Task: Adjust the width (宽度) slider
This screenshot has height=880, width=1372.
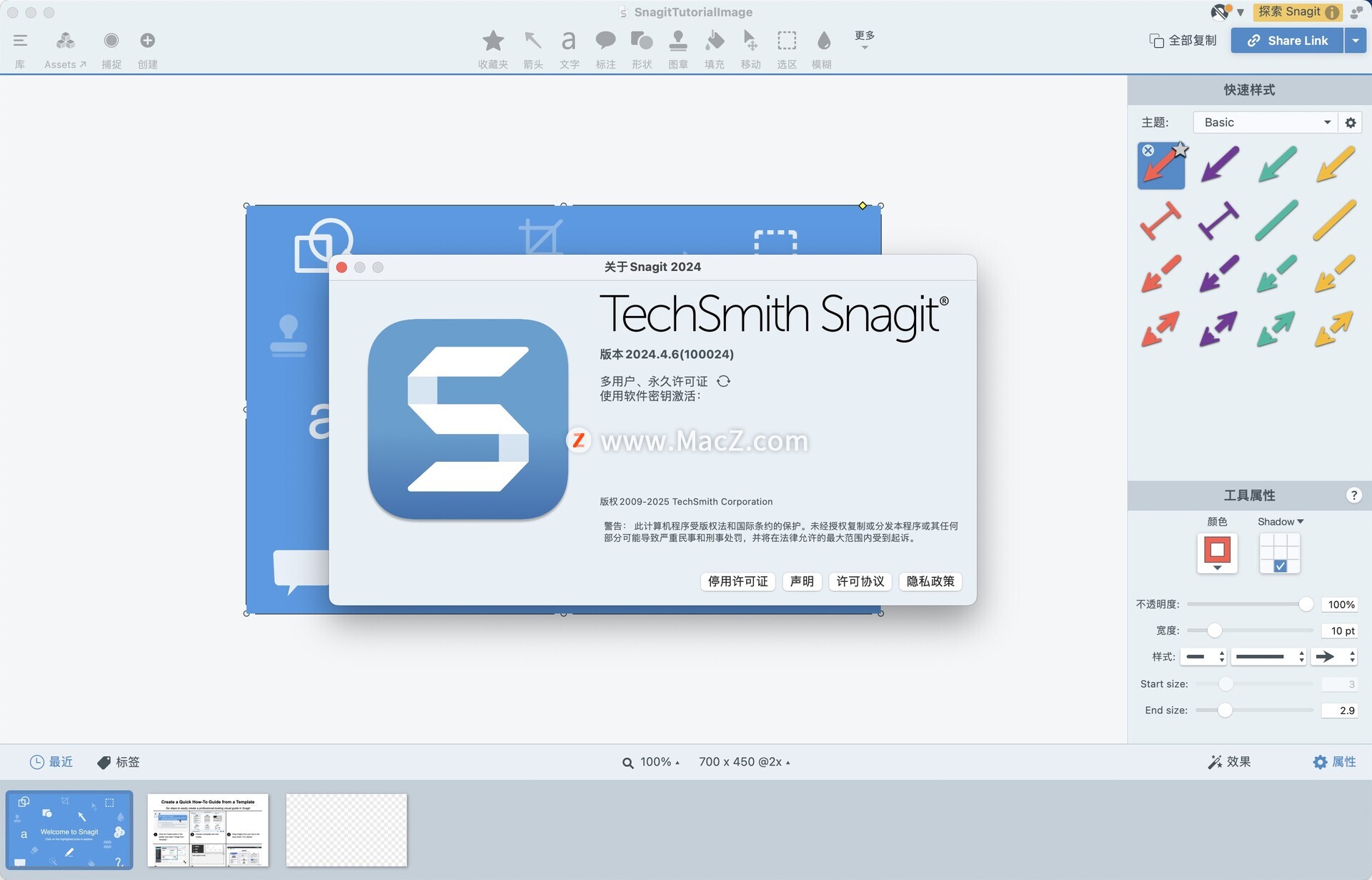Action: click(x=1214, y=631)
